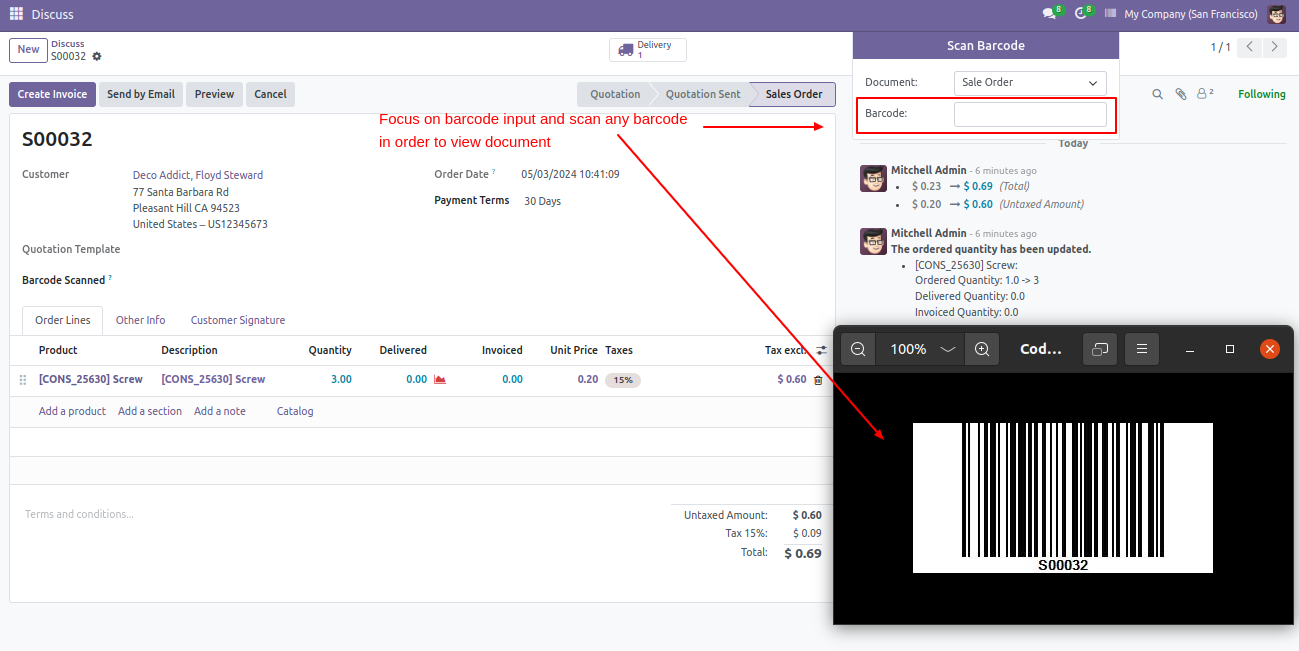Click the gear icon beside S00032 breadcrumb

(97, 56)
